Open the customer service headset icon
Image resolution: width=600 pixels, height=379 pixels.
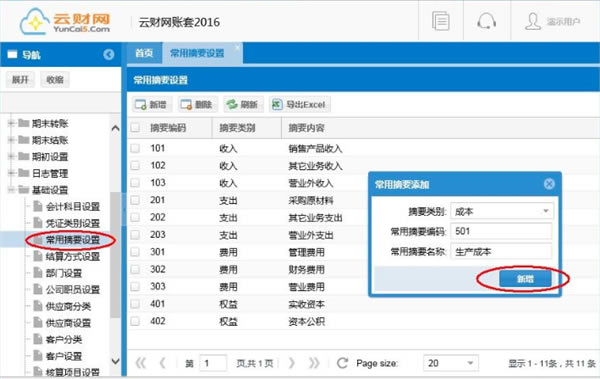click(x=486, y=21)
